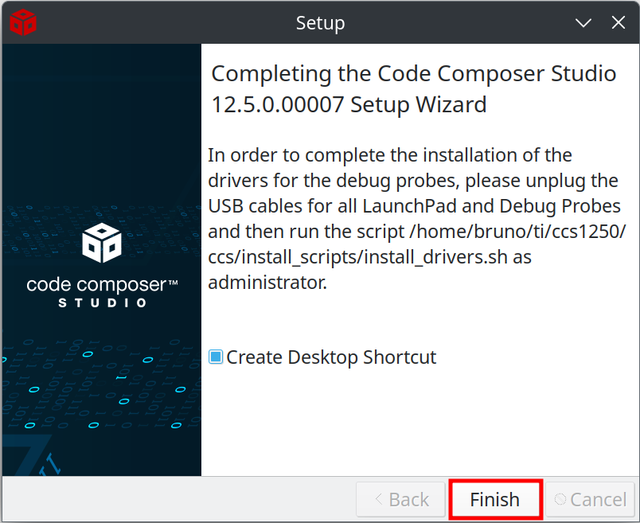Toggle the Create Desktop Shortcut checkbox
The height and width of the screenshot is (523, 640).
(216, 357)
